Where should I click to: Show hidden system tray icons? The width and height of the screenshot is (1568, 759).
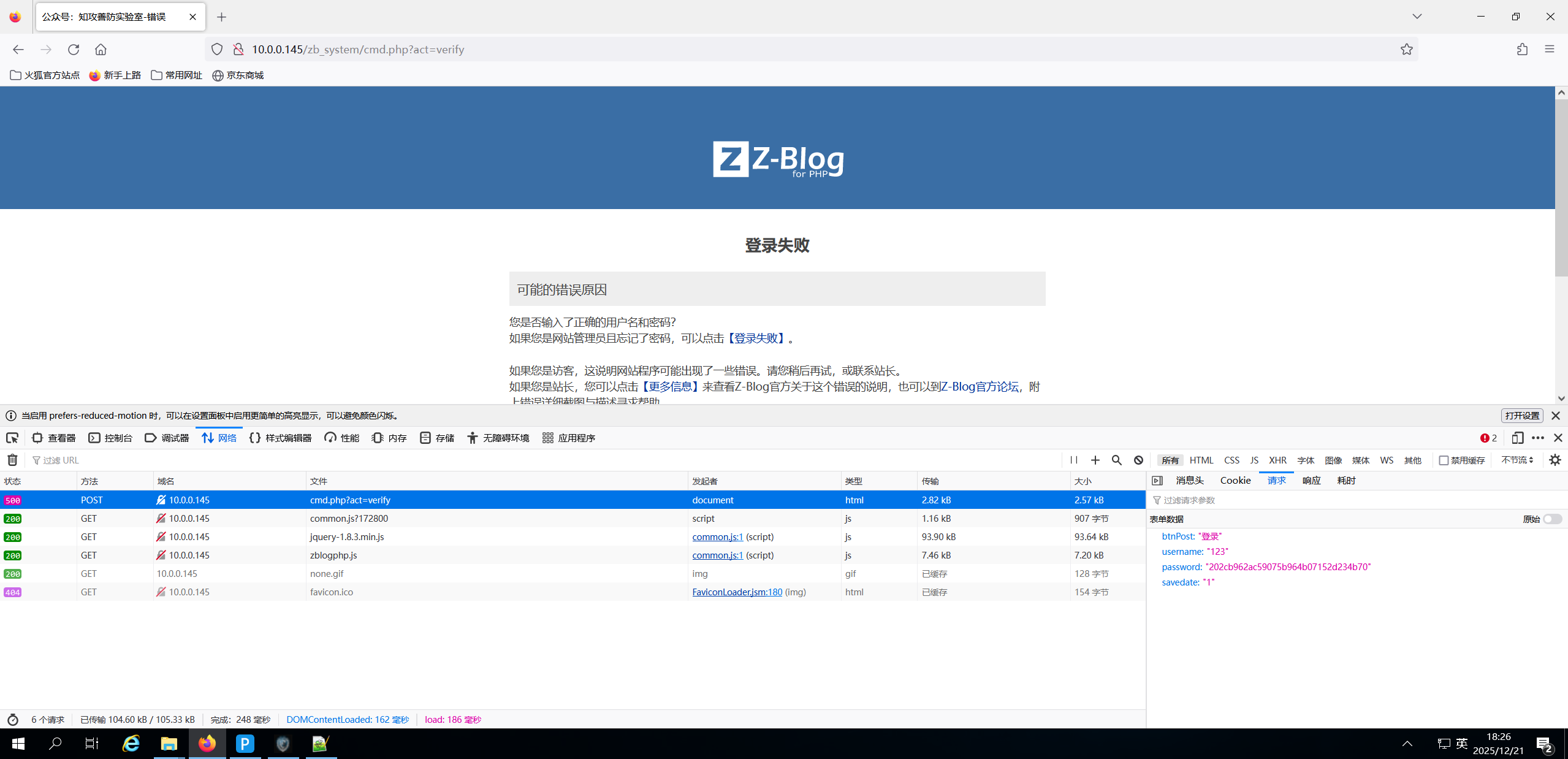click(x=1407, y=744)
